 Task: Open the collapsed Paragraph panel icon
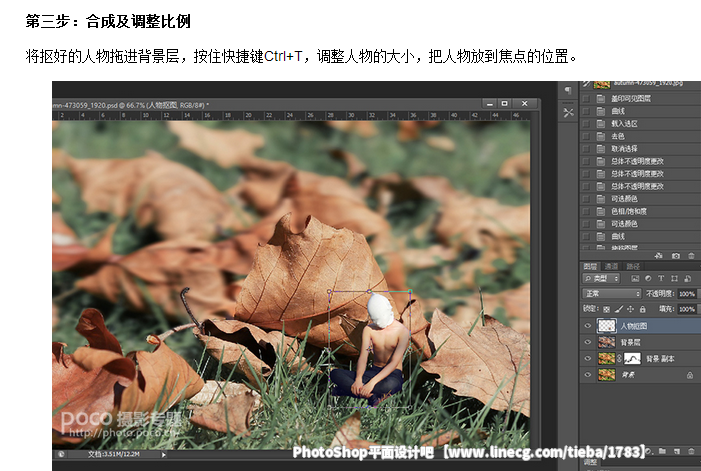point(568,91)
